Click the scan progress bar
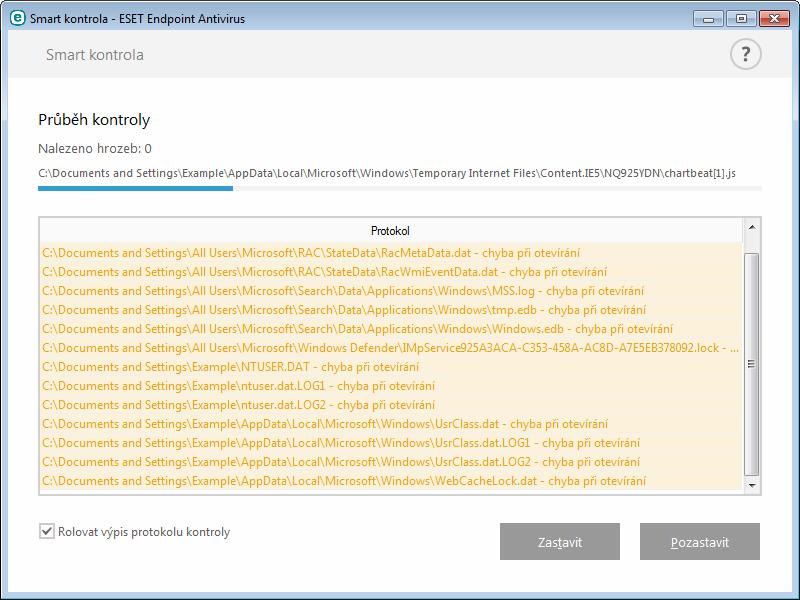 [x=399, y=188]
